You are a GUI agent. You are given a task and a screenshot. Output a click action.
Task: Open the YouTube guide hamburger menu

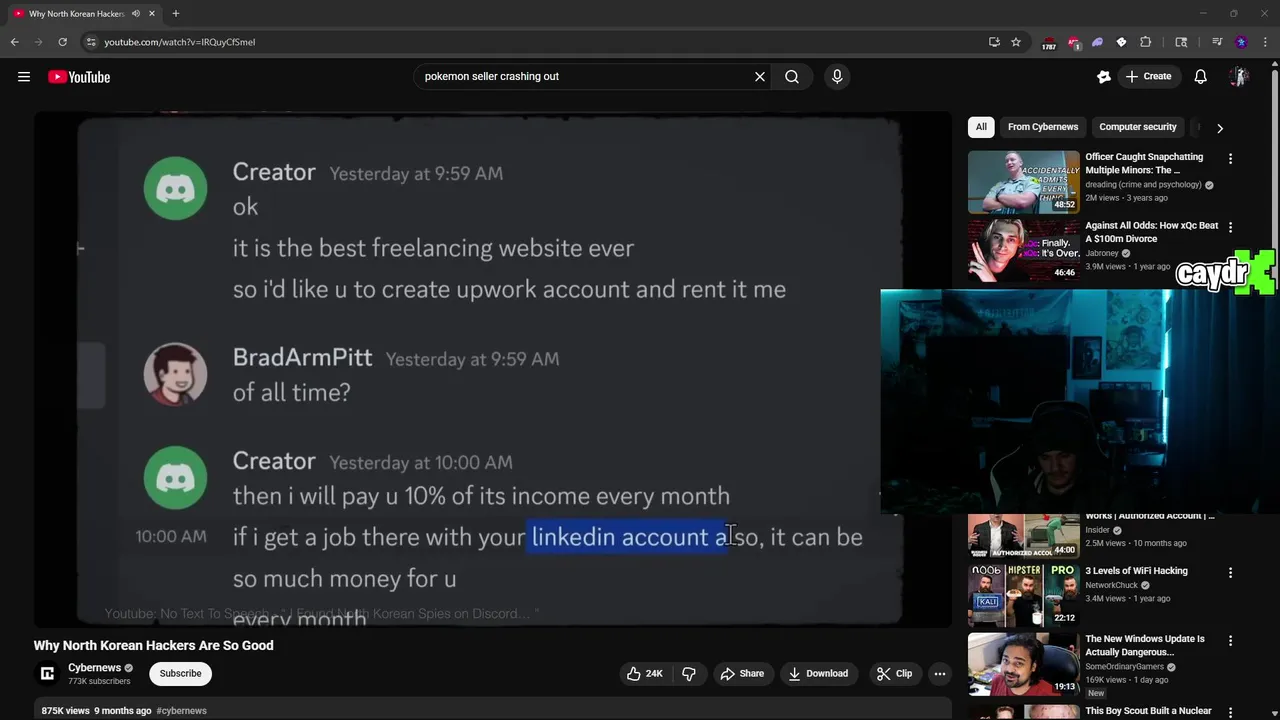pos(24,77)
